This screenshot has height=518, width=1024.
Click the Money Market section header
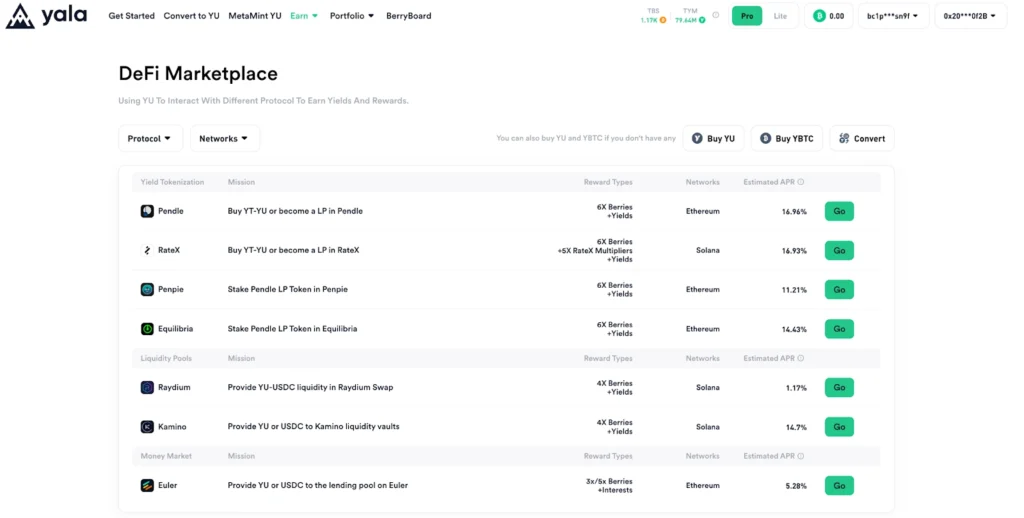tap(166, 456)
